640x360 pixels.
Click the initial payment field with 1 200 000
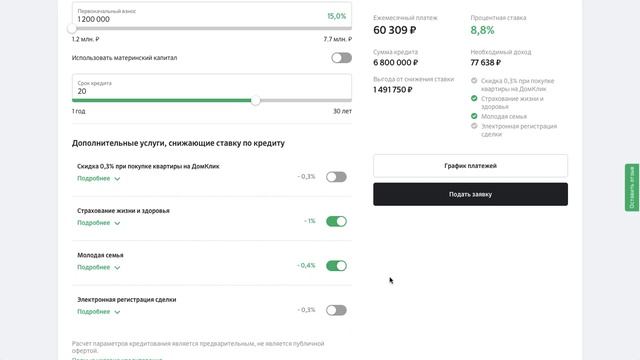(x=212, y=15)
